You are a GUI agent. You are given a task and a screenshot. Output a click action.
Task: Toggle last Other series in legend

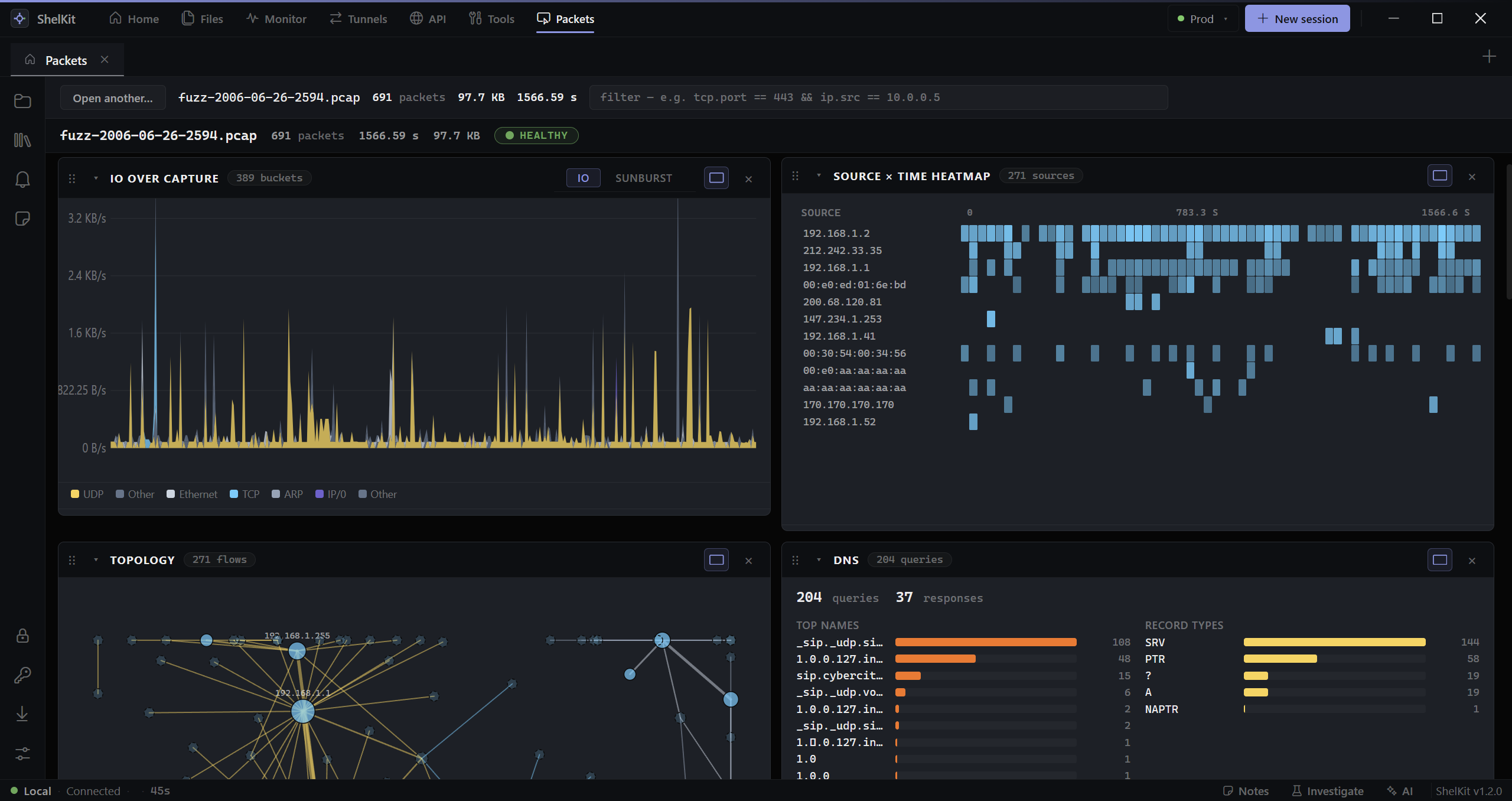click(378, 494)
